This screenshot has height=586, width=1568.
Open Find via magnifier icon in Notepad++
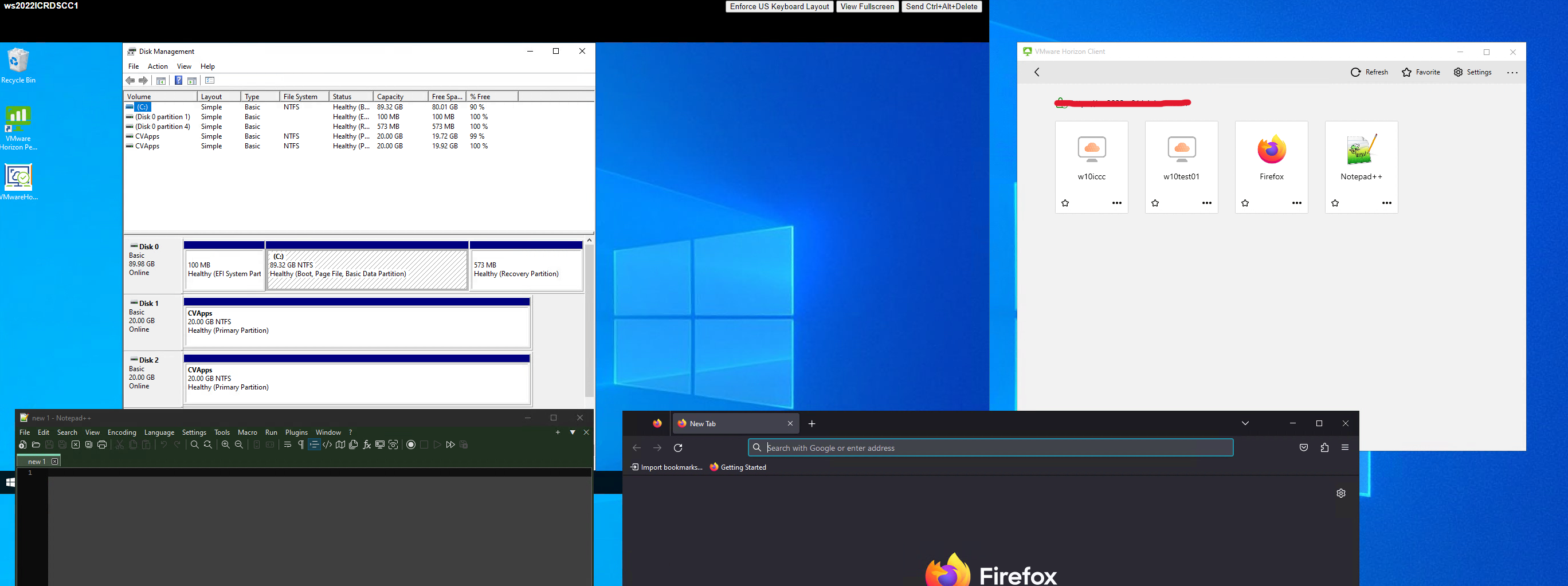[x=195, y=445]
